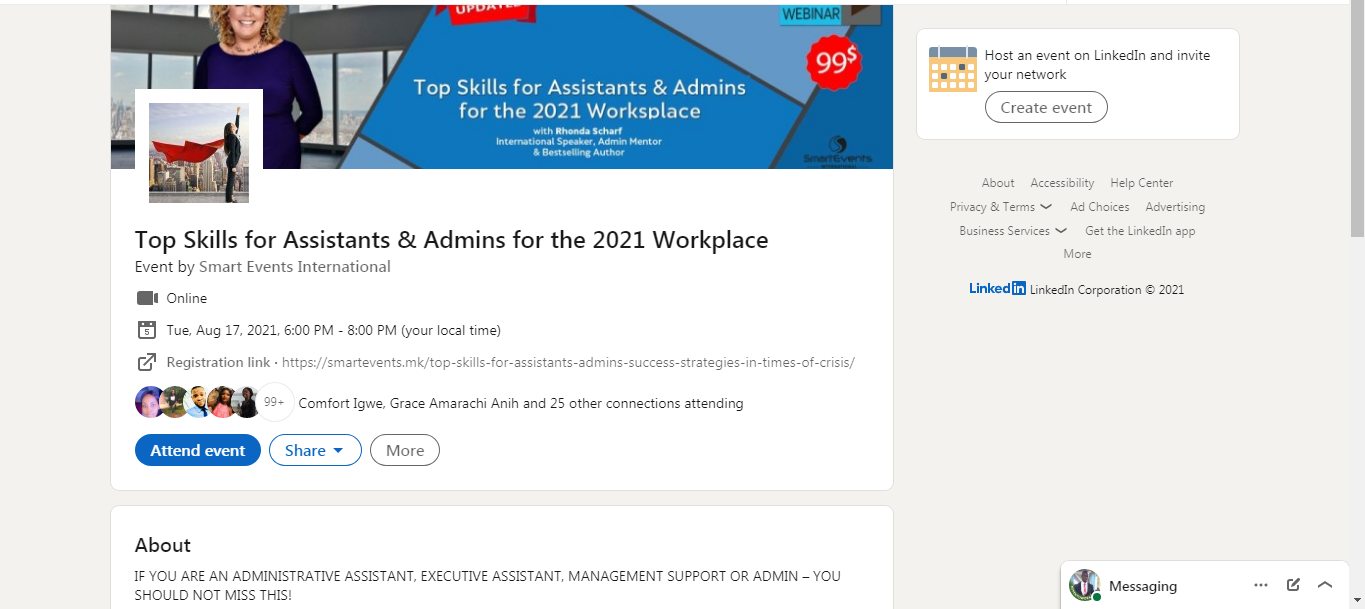Open the Share dropdown
Image resolution: width=1365 pixels, height=609 pixels.
pyautogui.click(x=315, y=450)
